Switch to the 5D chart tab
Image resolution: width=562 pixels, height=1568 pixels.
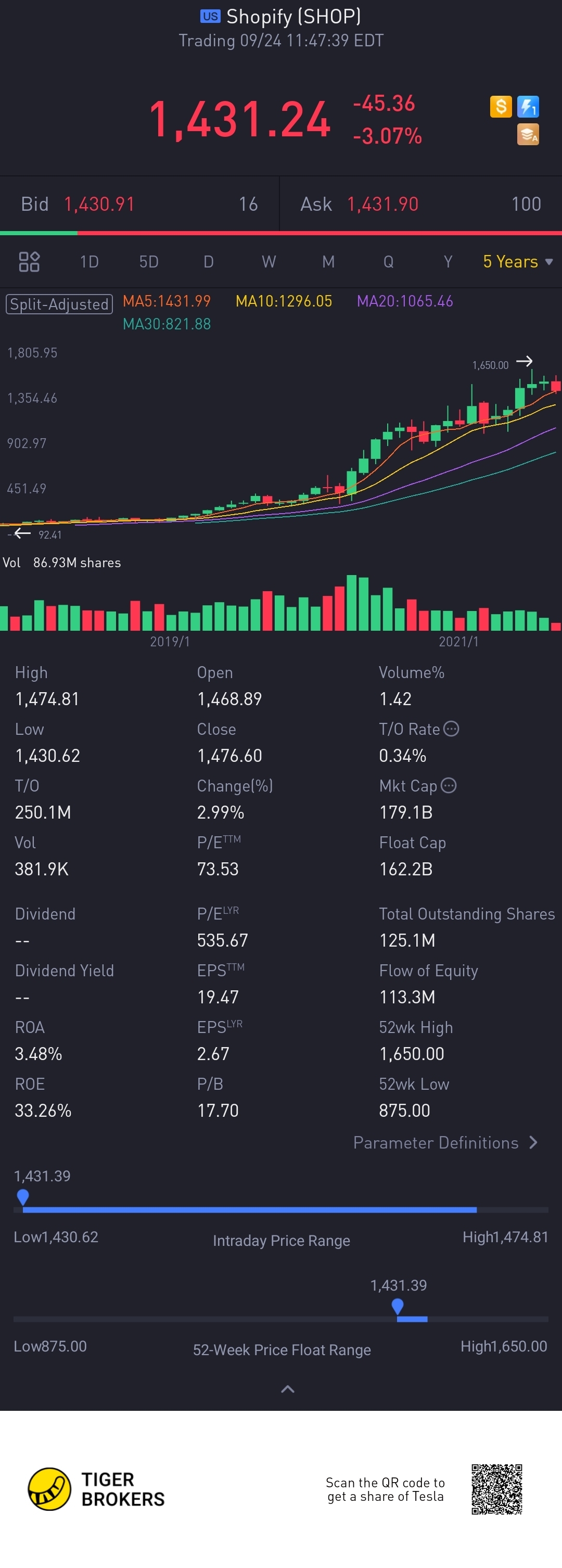pos(149,262)
